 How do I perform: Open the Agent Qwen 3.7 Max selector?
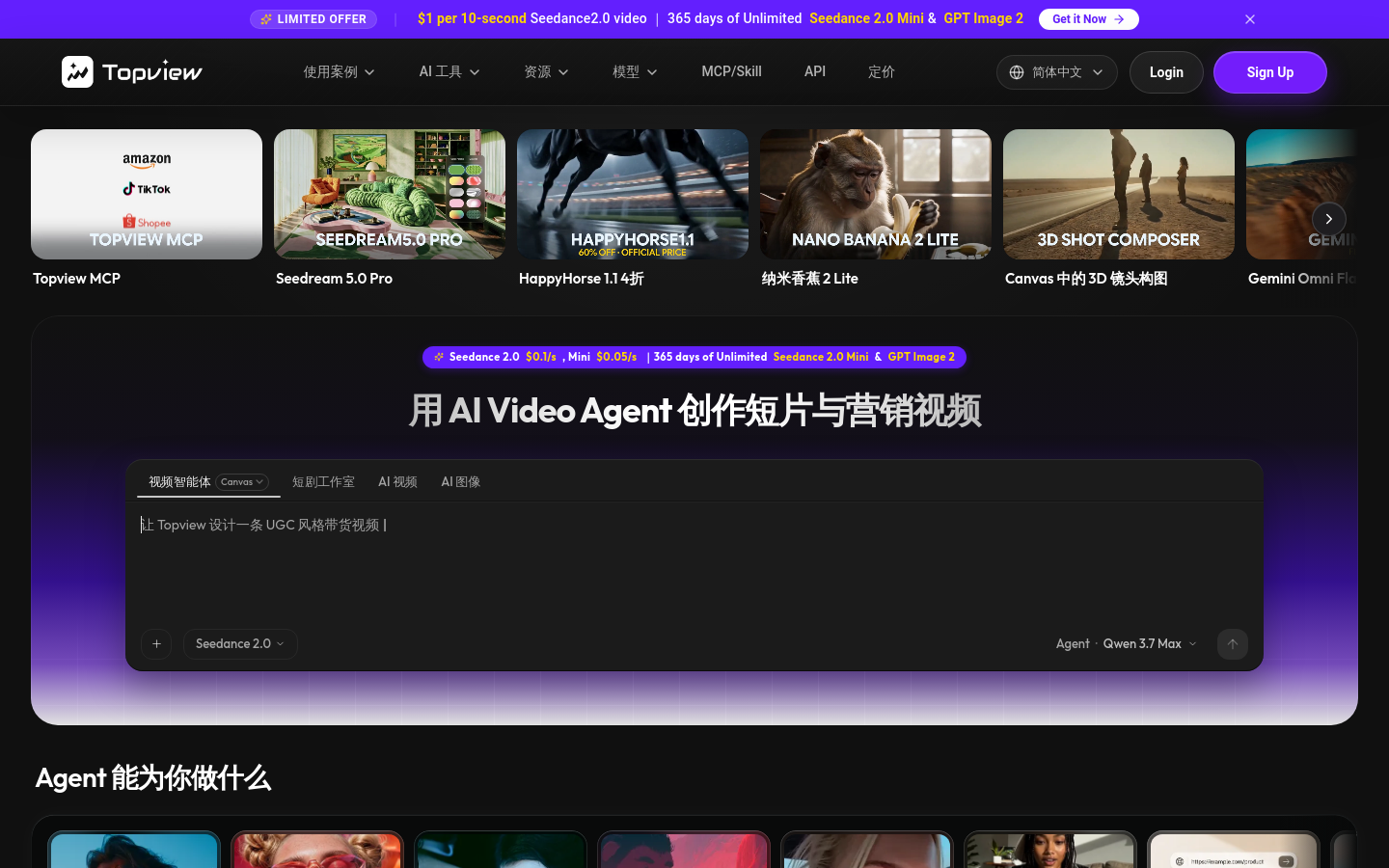pyautogui.click(x=1126, y=644)
